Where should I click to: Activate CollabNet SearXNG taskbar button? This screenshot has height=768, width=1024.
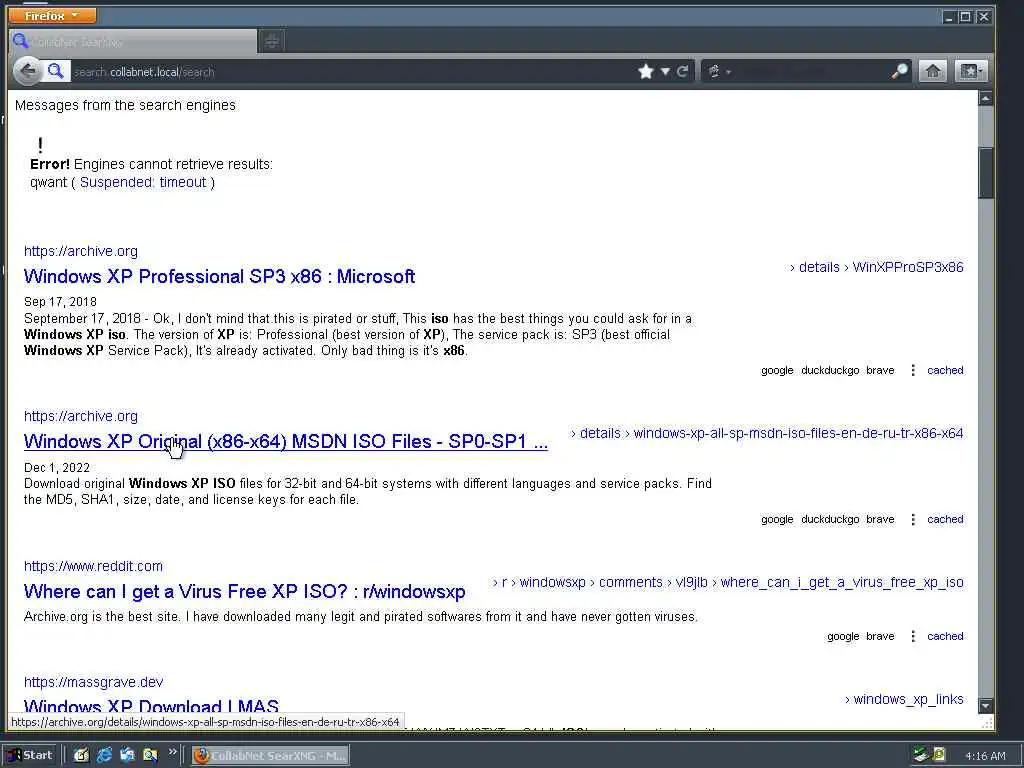(270, 756)
